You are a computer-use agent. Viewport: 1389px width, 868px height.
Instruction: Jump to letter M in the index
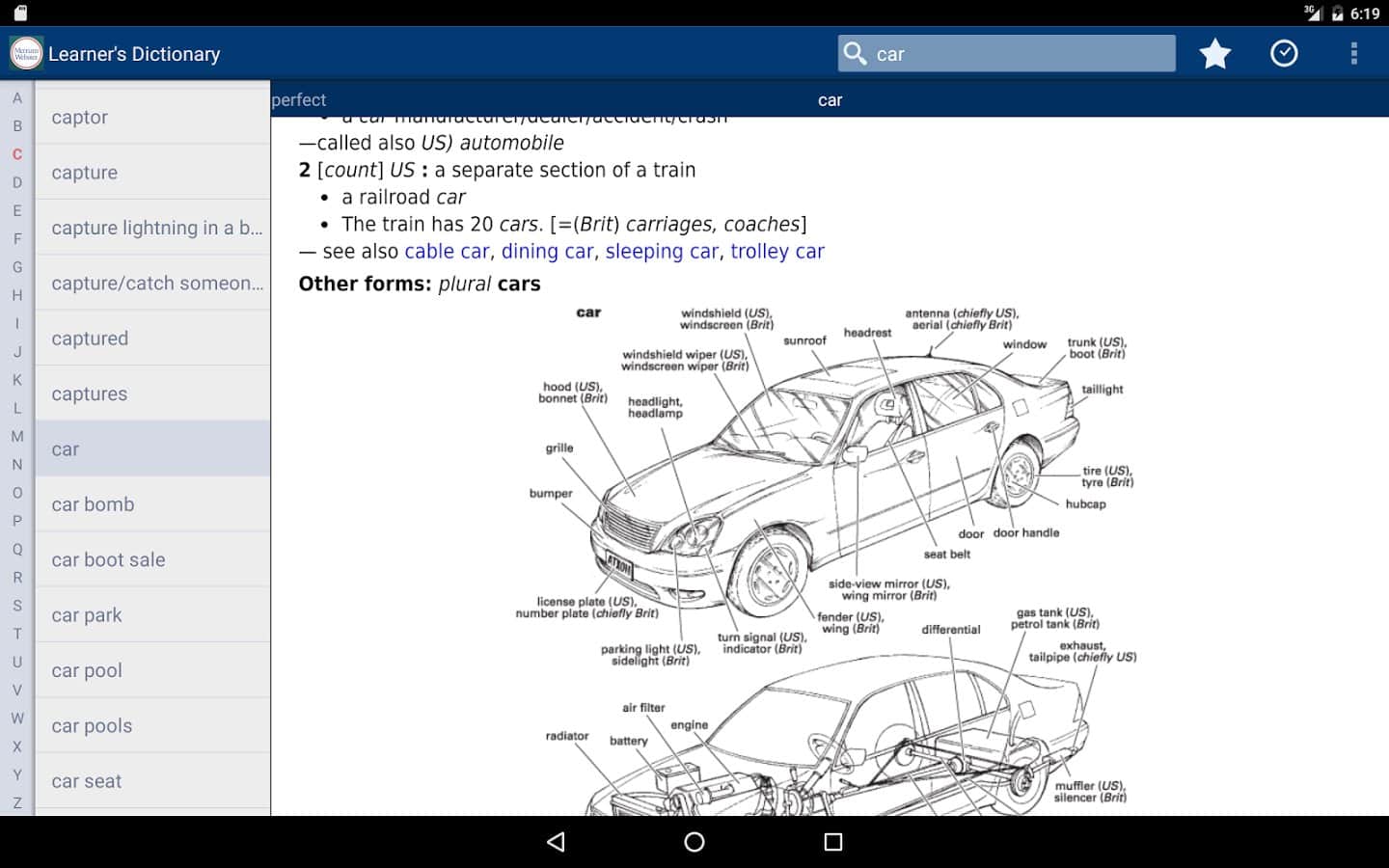17,437
